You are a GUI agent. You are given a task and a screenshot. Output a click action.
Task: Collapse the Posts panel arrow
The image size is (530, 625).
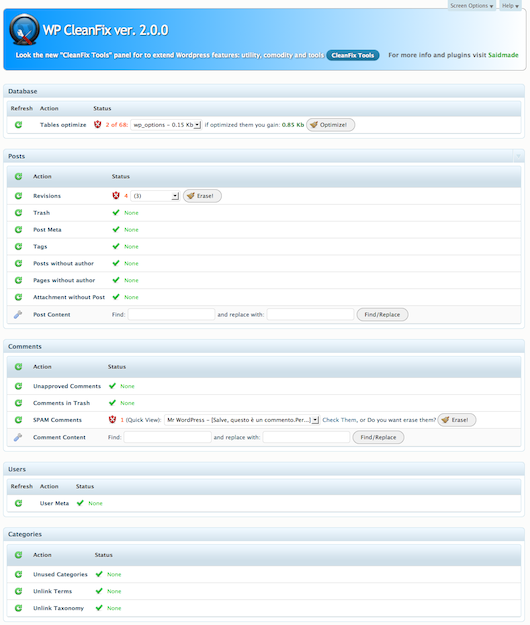click(x=518, y=156)
